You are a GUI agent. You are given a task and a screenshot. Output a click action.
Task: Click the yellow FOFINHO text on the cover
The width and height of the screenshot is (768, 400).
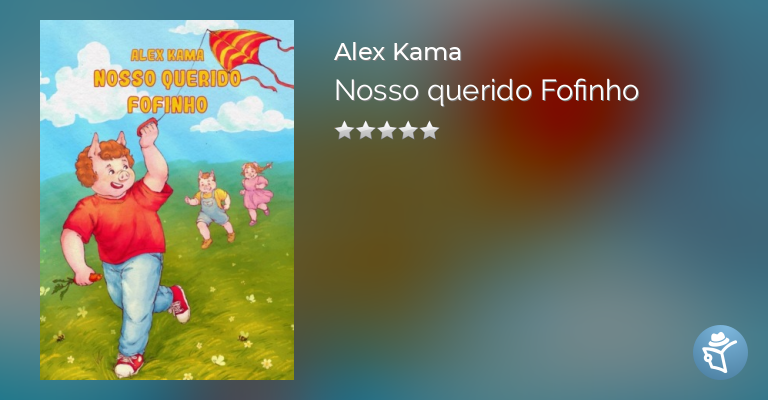[x=168, y=105]
